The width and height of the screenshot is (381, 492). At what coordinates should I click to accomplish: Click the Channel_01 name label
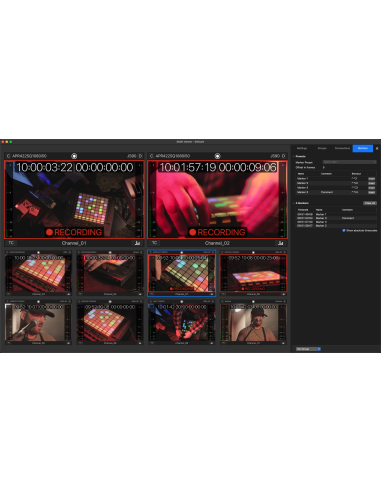(74, 243)
